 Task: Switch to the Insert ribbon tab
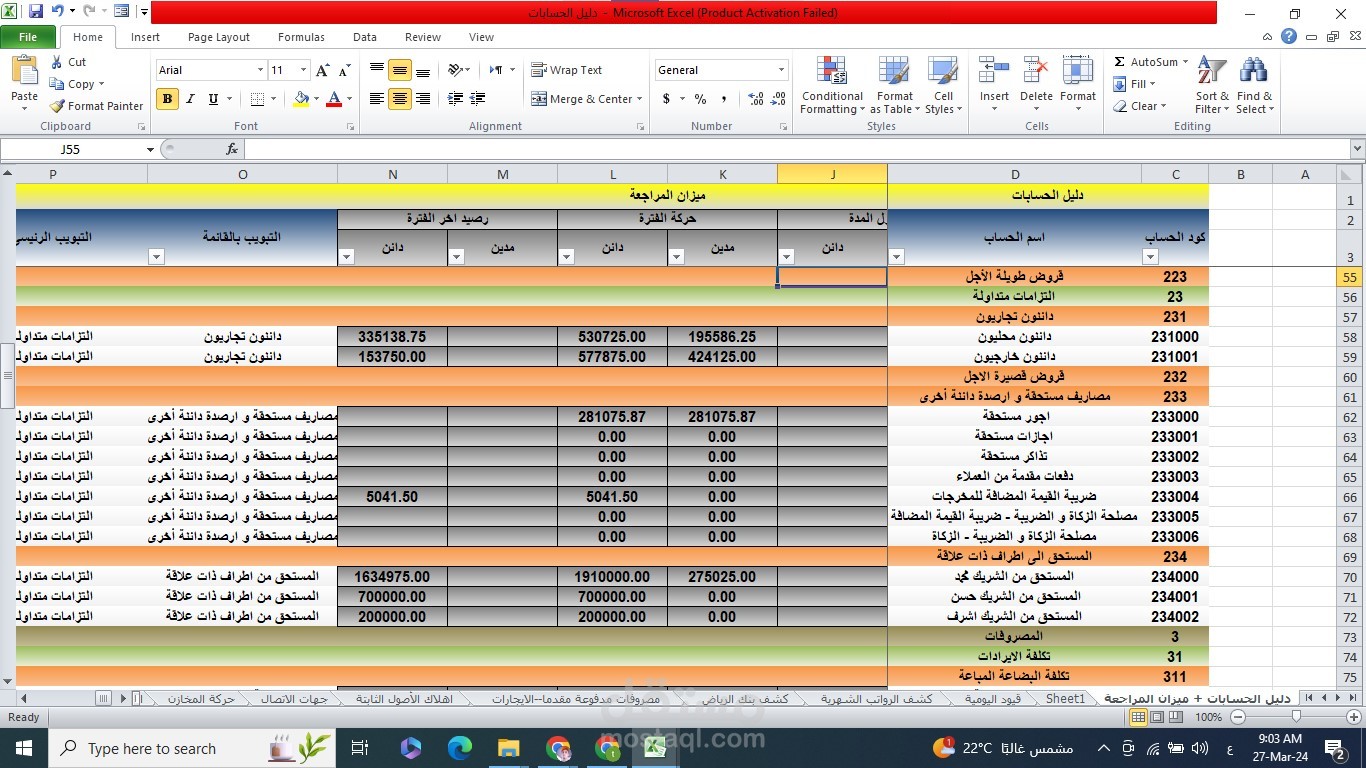(145, 37)
